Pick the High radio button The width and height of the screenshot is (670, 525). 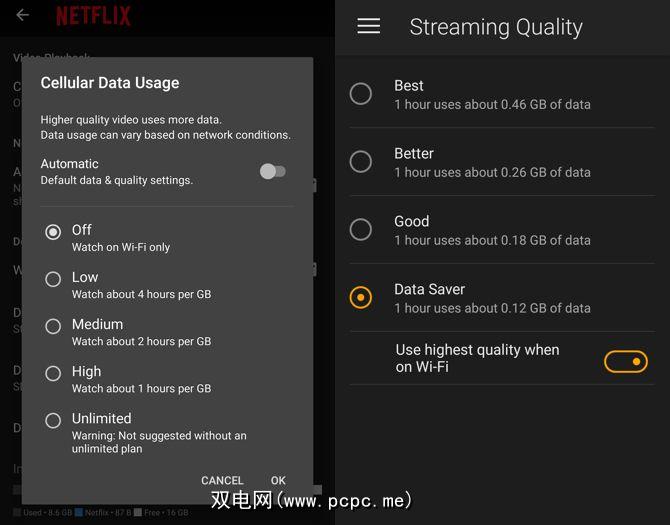(53, 373)
